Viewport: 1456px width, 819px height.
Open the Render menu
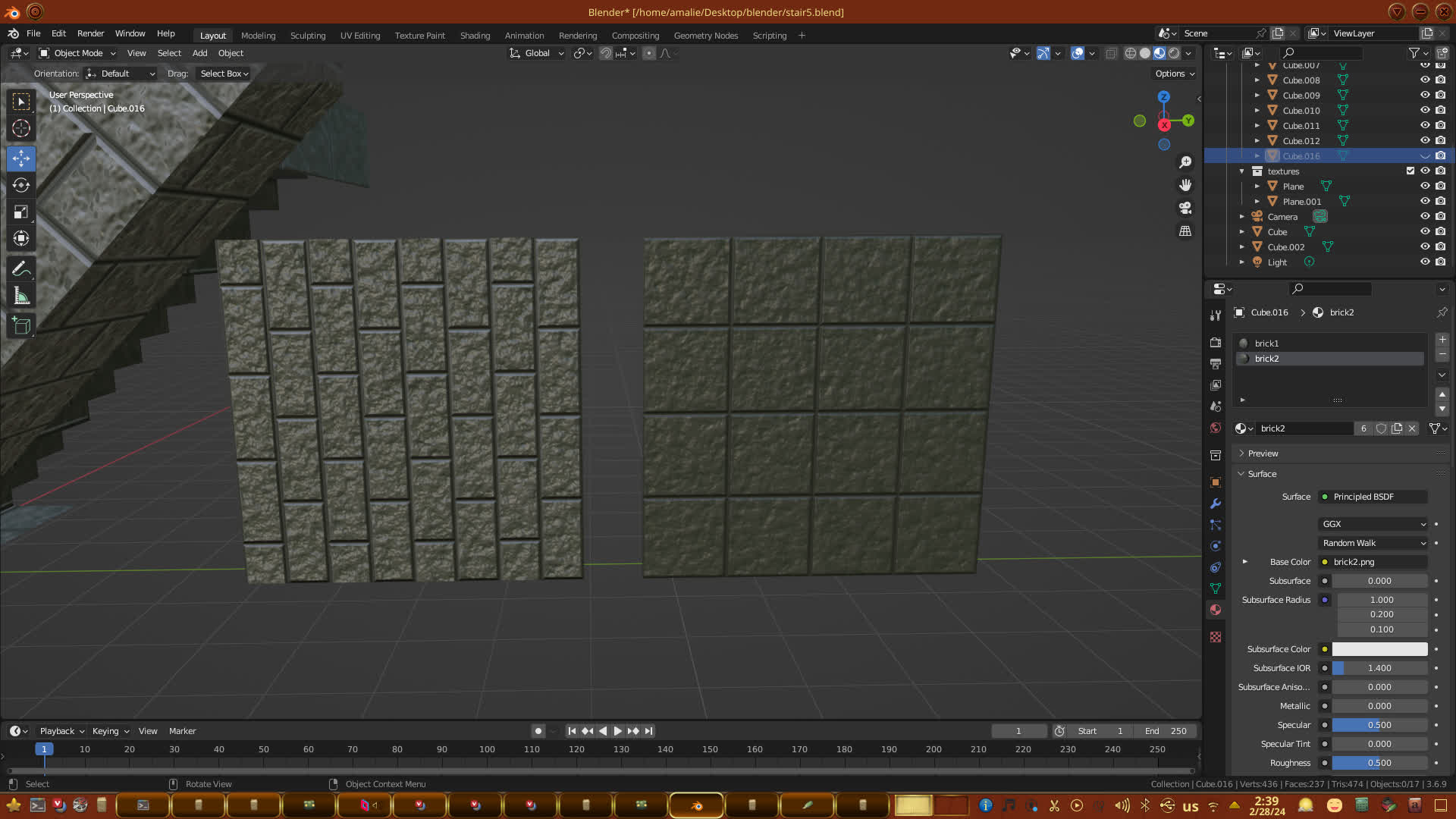[x=90, y=33]
